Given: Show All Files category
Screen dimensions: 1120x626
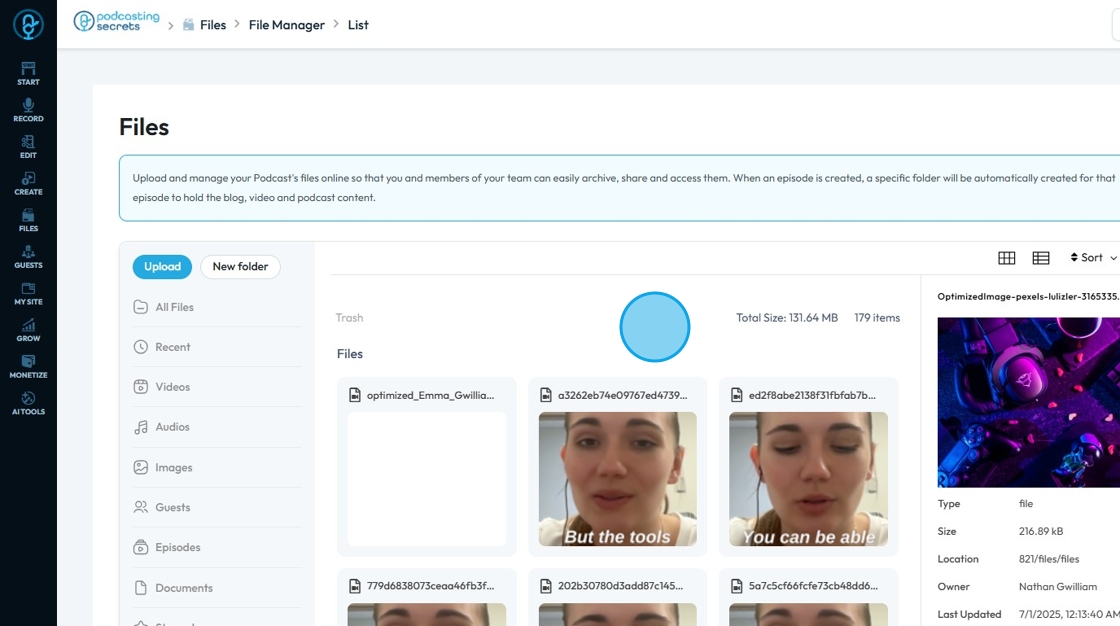Looking at the screenshot, I should point(217,307).
